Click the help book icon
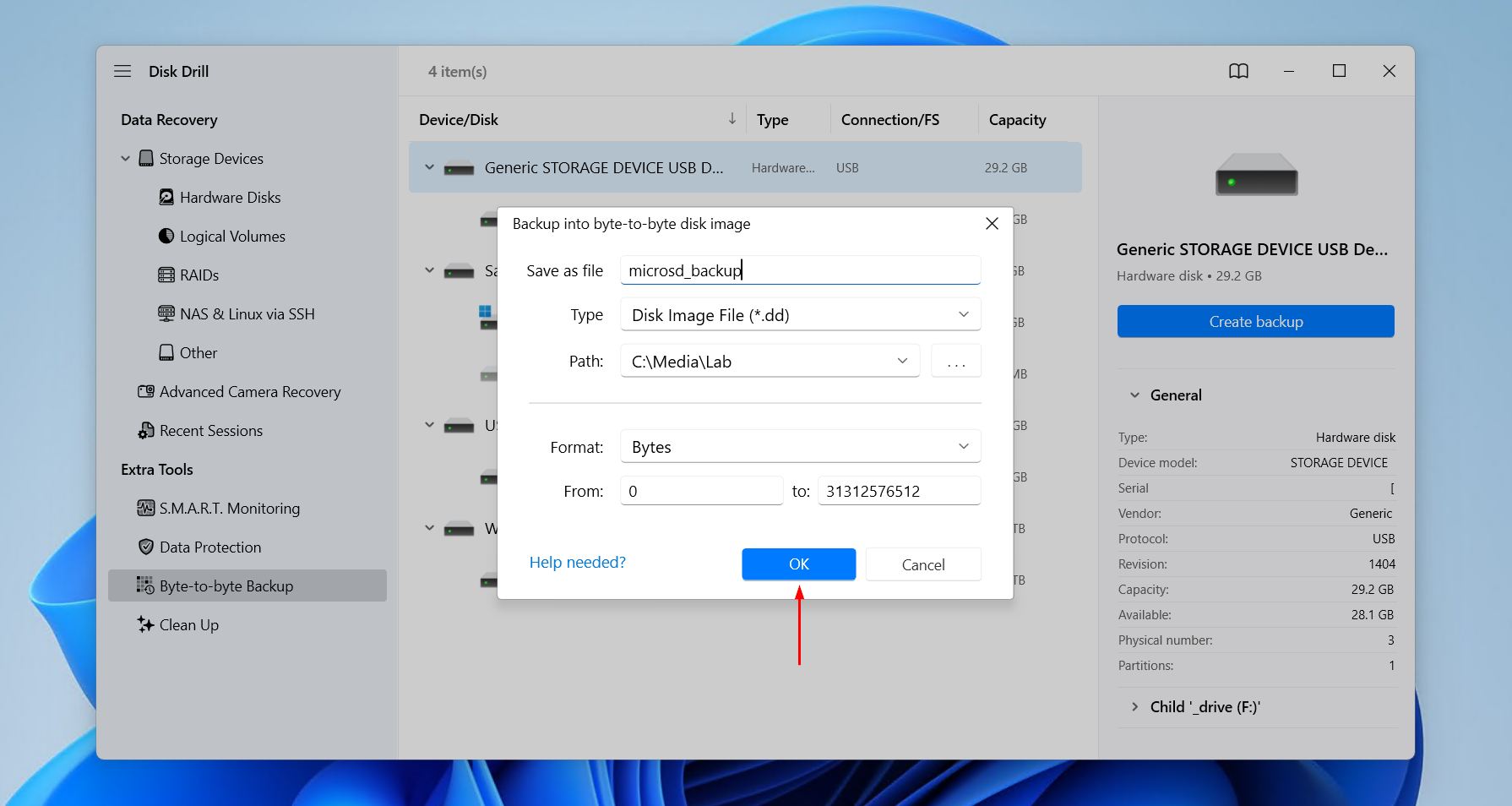 (1238, 72)
